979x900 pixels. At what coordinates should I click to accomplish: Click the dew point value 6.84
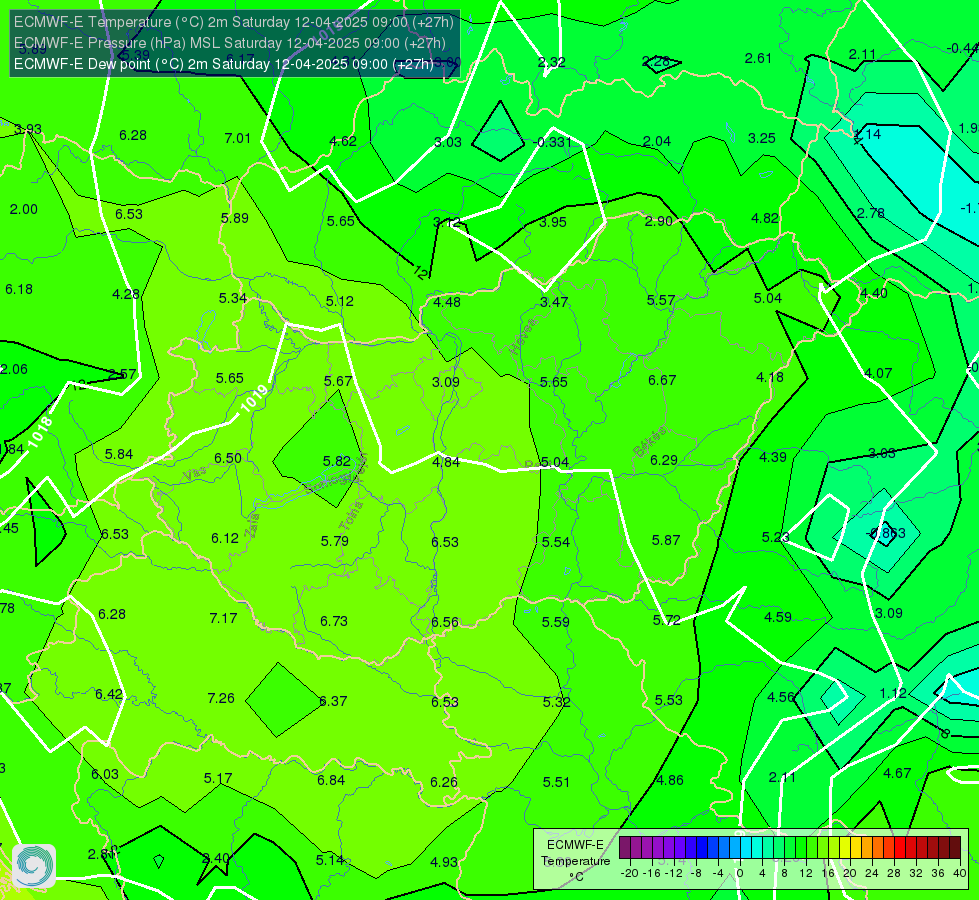pyautogui.click(x=331, y=780)
